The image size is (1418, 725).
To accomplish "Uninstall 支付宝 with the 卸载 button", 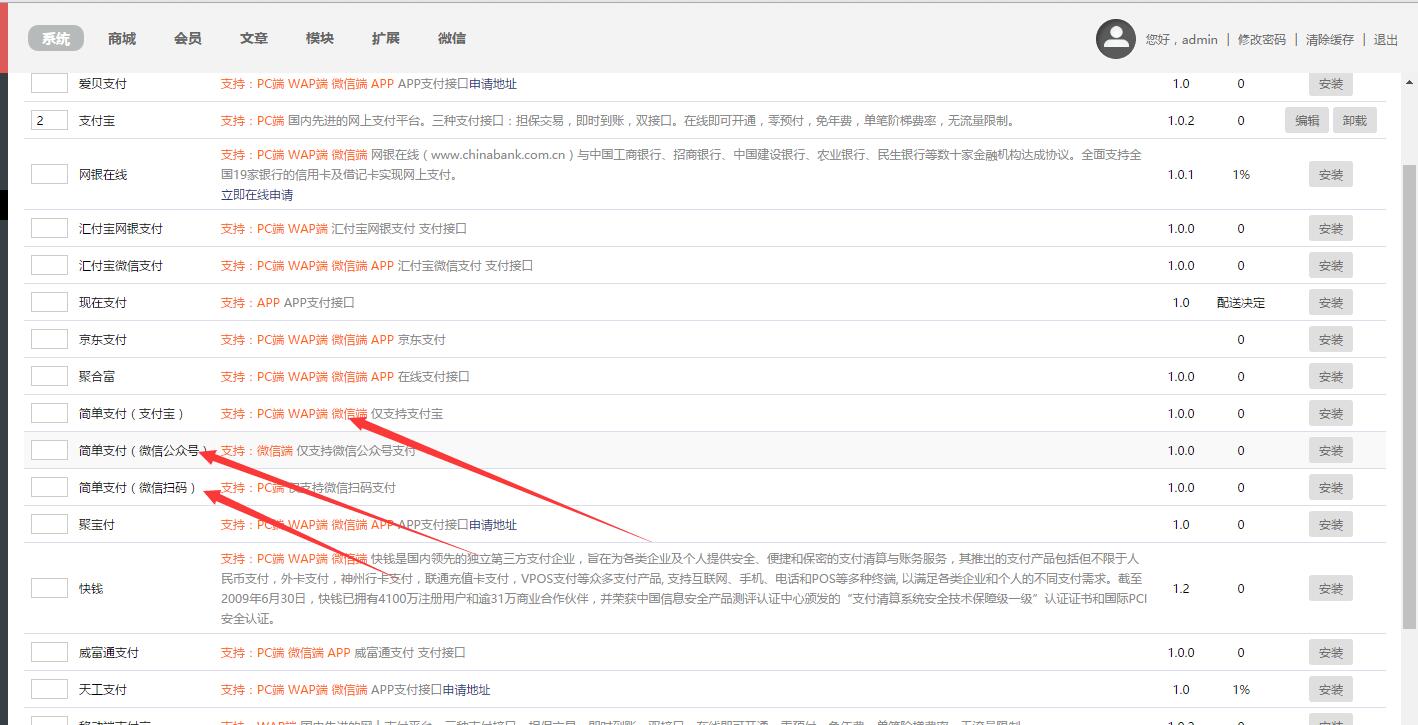I will [x=1354, y=121].
